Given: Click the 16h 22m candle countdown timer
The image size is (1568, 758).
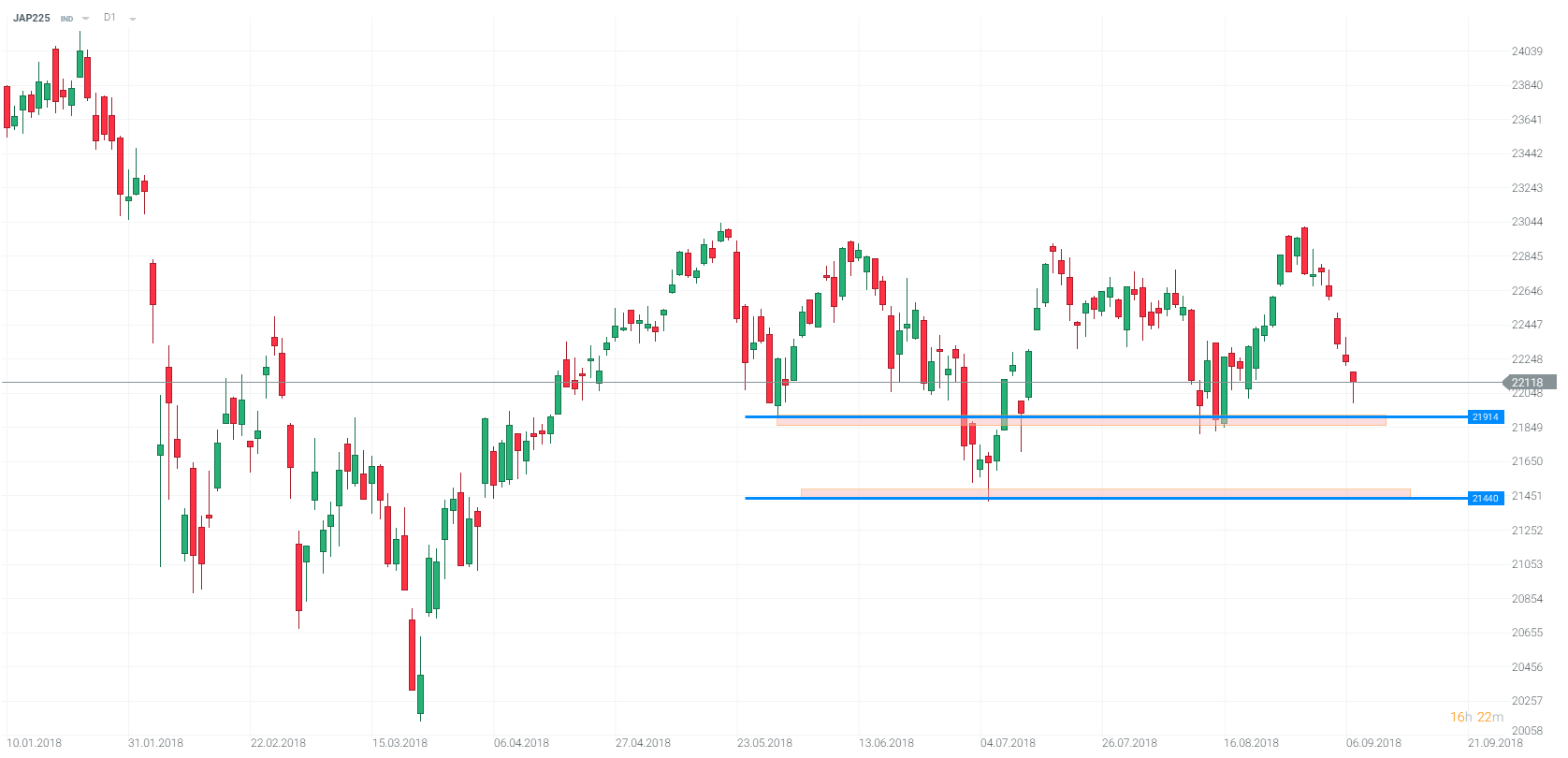Looking at the screenshot, I should [1476, 718].
